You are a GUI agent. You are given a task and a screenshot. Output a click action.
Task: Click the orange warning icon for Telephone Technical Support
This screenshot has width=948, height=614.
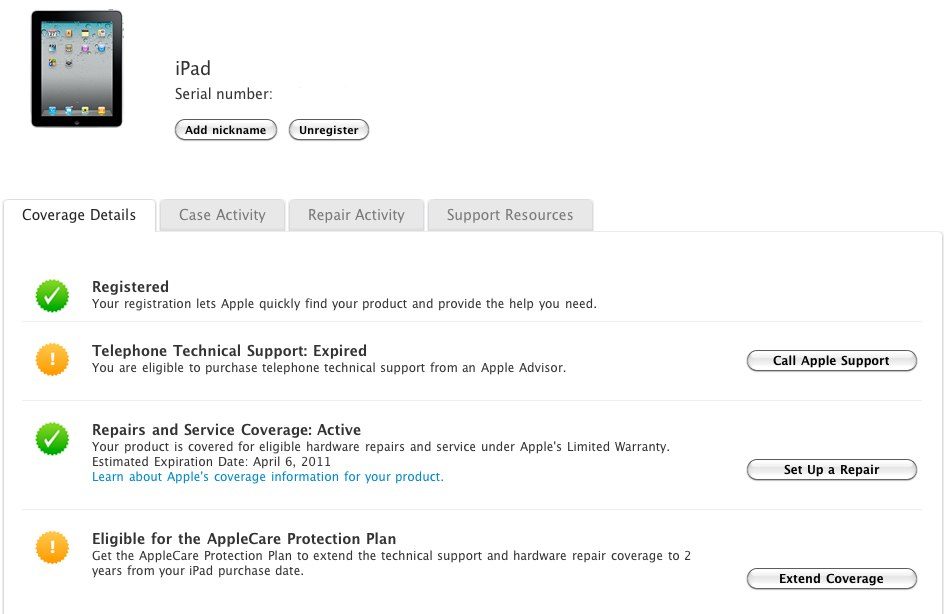(x=52, y=360)
